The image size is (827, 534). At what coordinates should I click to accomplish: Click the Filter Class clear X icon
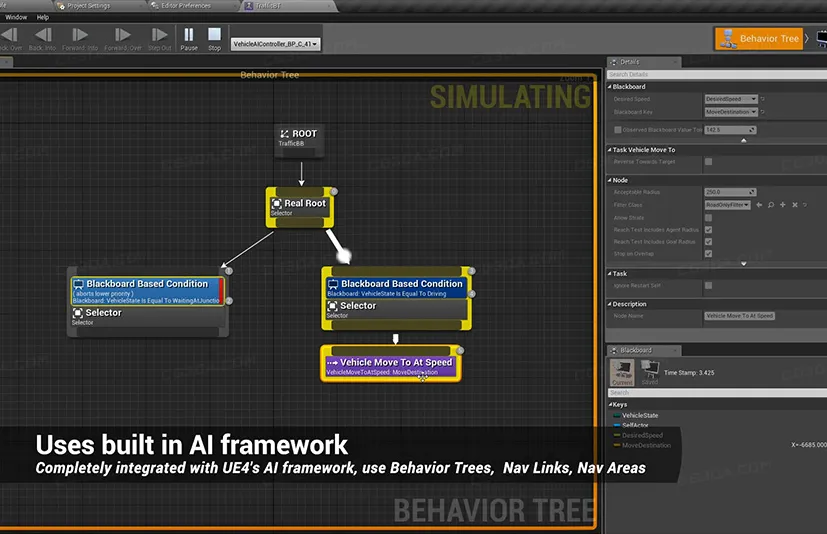point(795,205)
